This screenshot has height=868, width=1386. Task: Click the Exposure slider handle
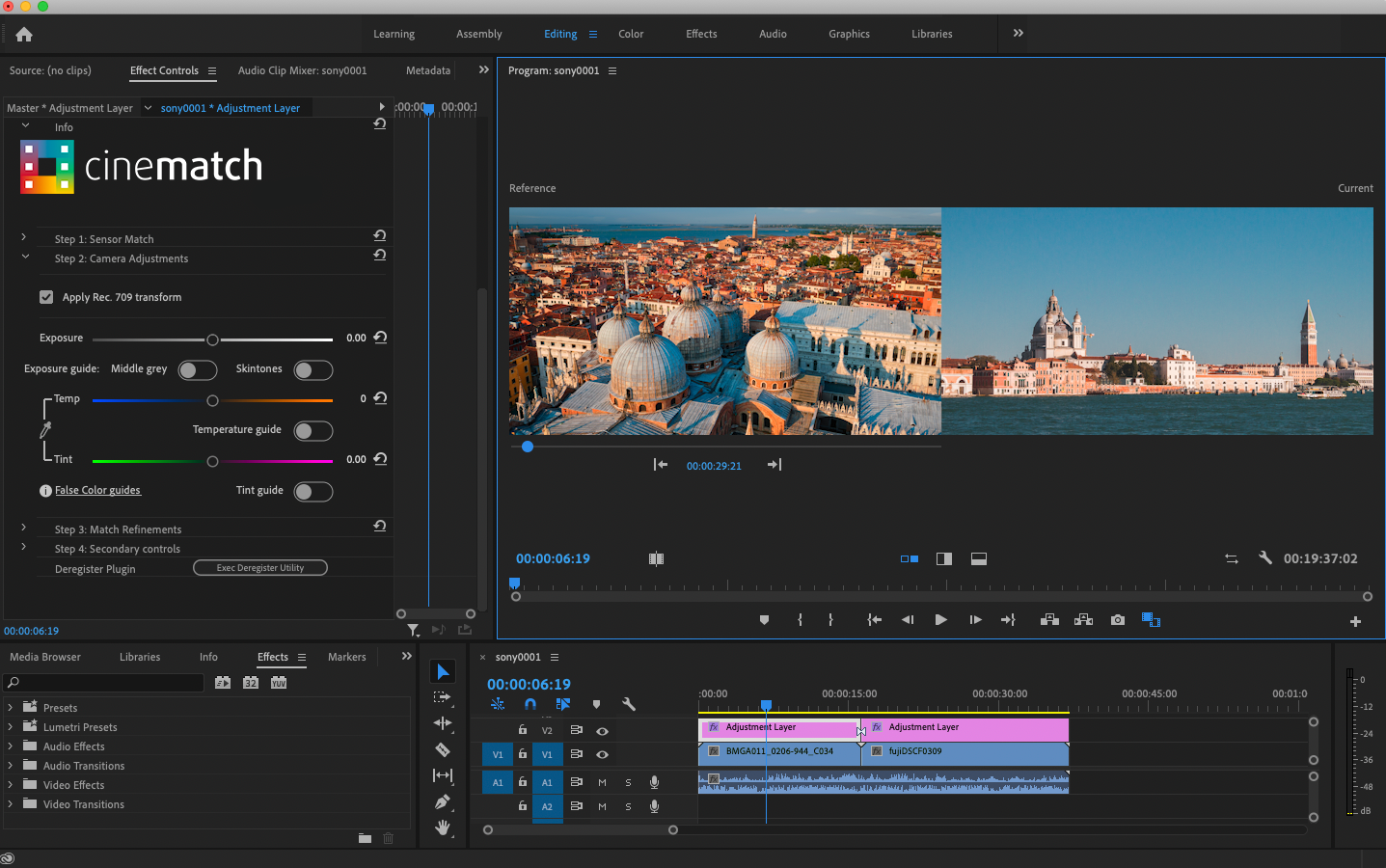click(212, 339)
